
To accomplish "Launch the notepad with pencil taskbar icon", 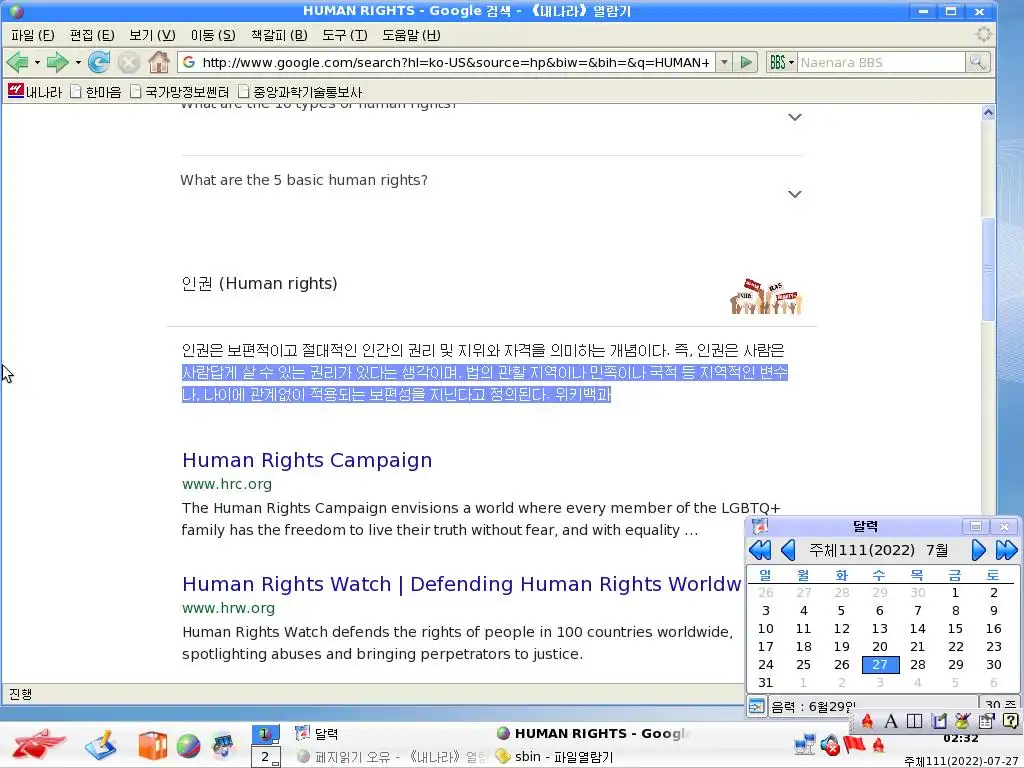I will 101,745.
